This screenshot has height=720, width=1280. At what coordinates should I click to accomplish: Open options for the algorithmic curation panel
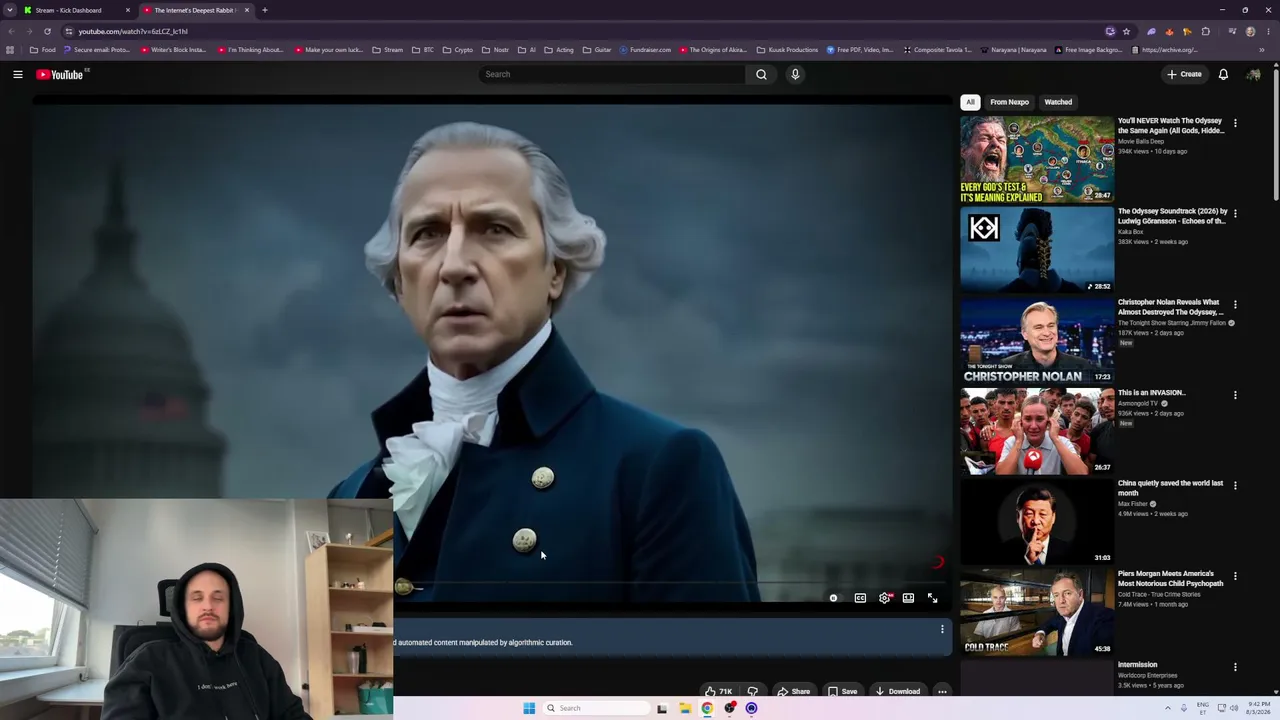coord(941,629)
